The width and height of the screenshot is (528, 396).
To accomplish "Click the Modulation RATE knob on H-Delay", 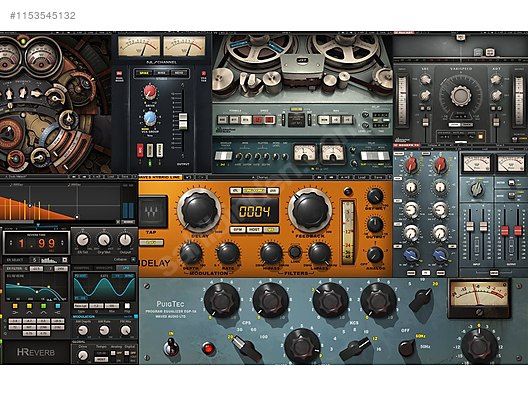I will [x=228, y=253].
